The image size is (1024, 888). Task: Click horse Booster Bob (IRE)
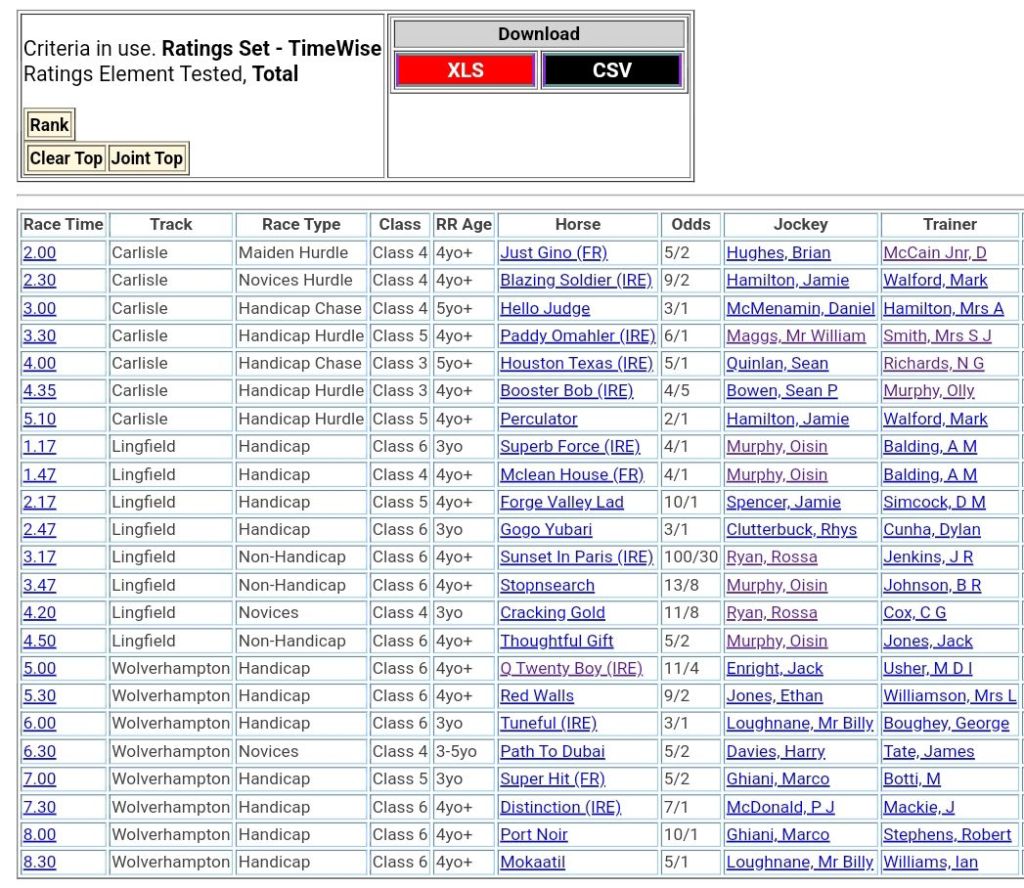tap(566, 391)
